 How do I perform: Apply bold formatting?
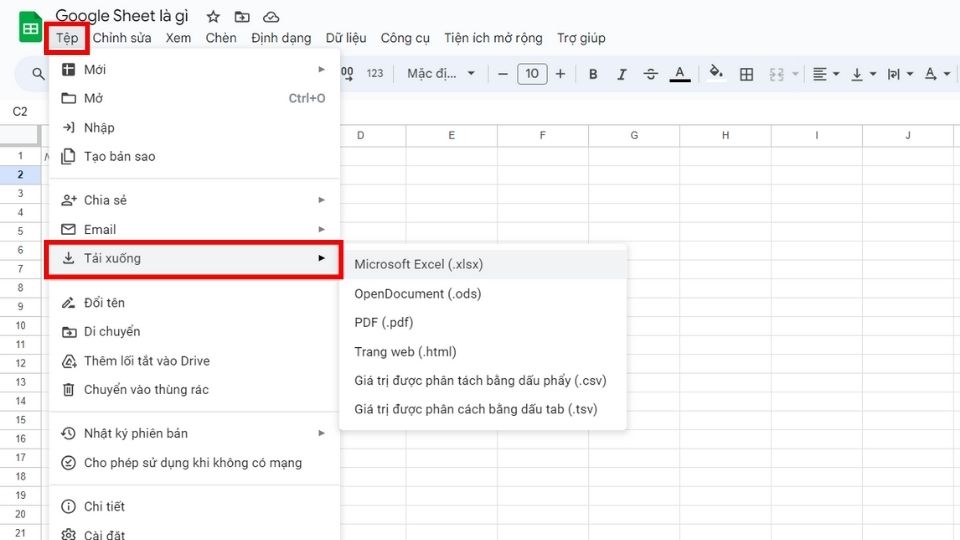click(x=593, y=74)
